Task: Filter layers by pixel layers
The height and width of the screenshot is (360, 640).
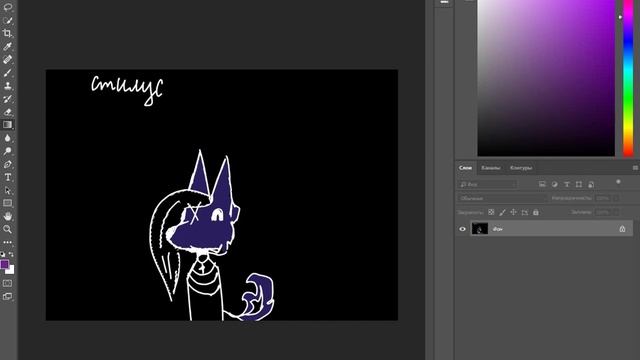Action: tap(542, 184)
